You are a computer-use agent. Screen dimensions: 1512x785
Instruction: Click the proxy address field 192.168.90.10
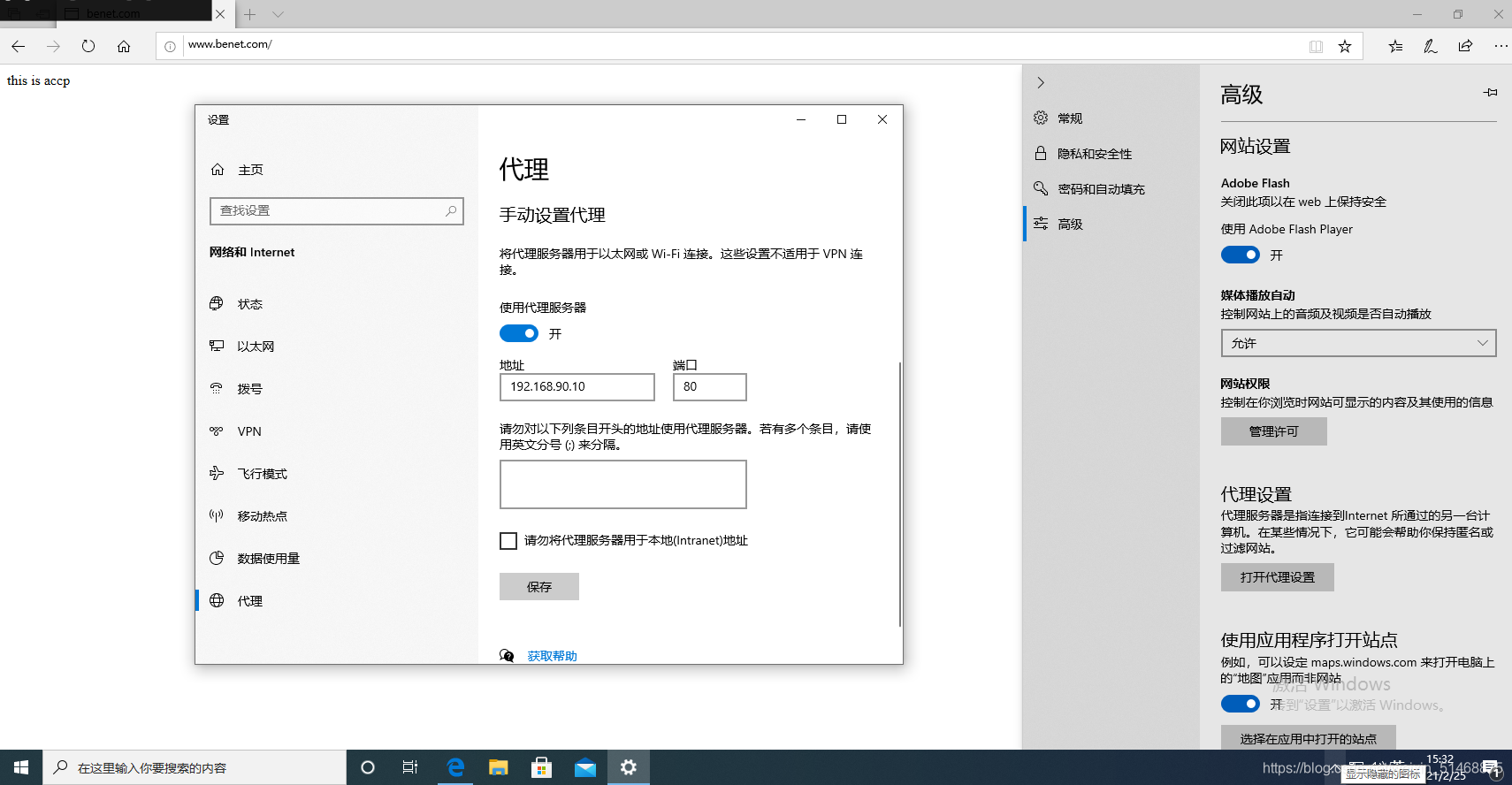[577, 387]
